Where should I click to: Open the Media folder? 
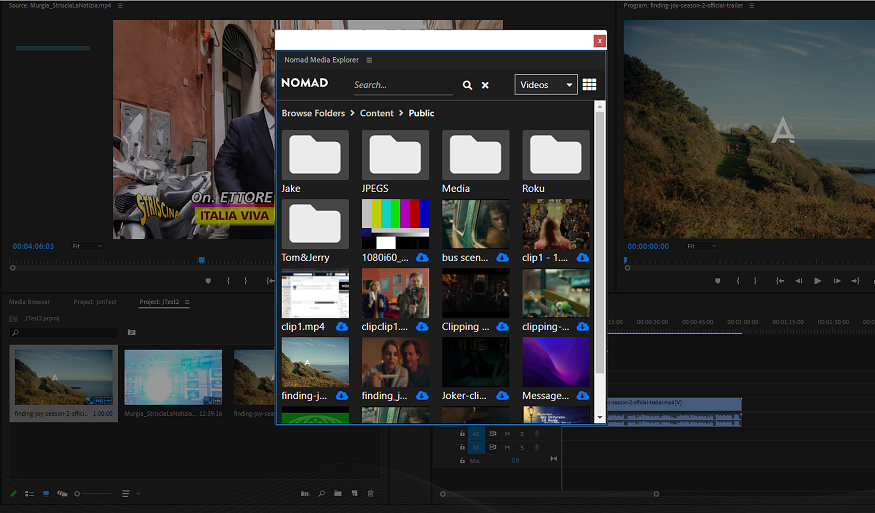pyautogui.click(x=475, y=155)
